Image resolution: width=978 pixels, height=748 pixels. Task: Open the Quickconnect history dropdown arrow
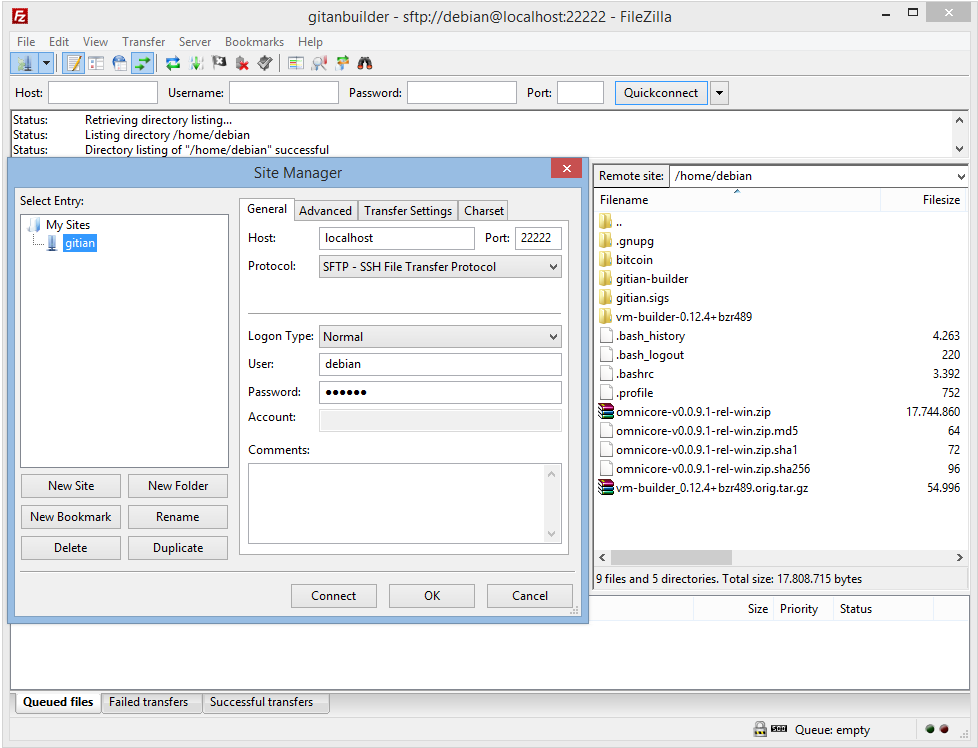click(x=719, y=93)
